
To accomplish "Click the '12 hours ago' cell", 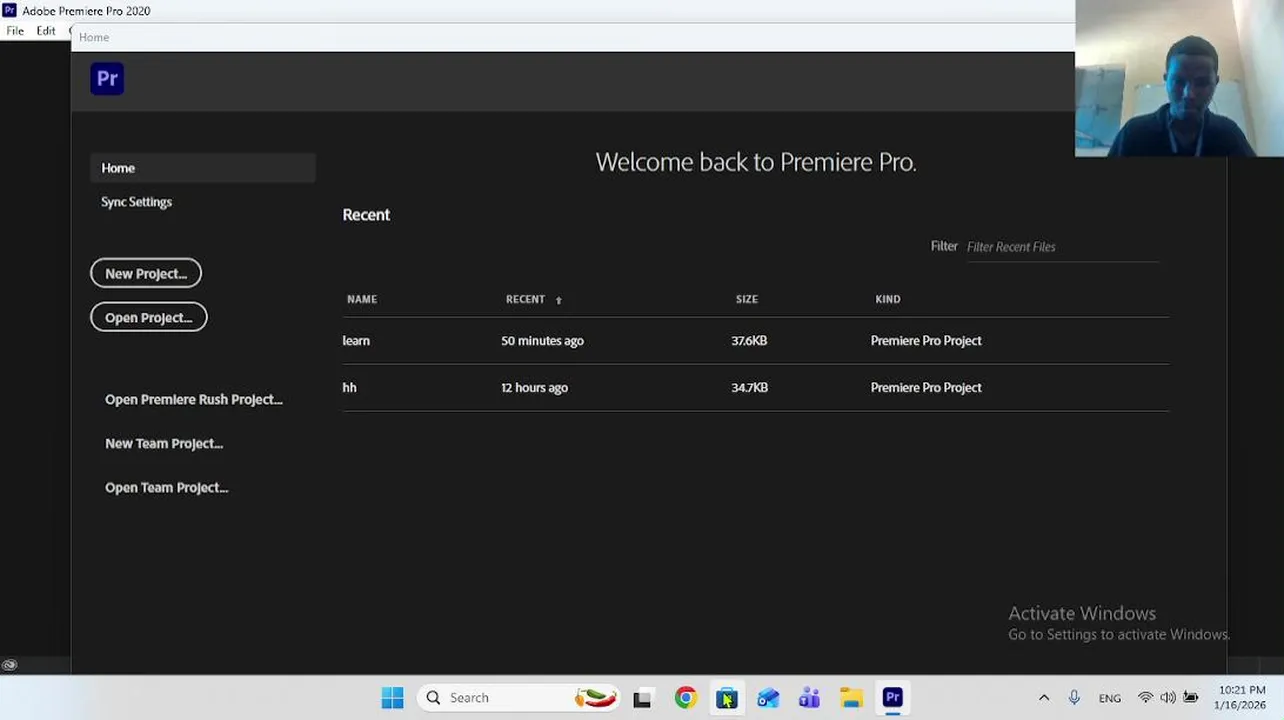I will (534, 388).
